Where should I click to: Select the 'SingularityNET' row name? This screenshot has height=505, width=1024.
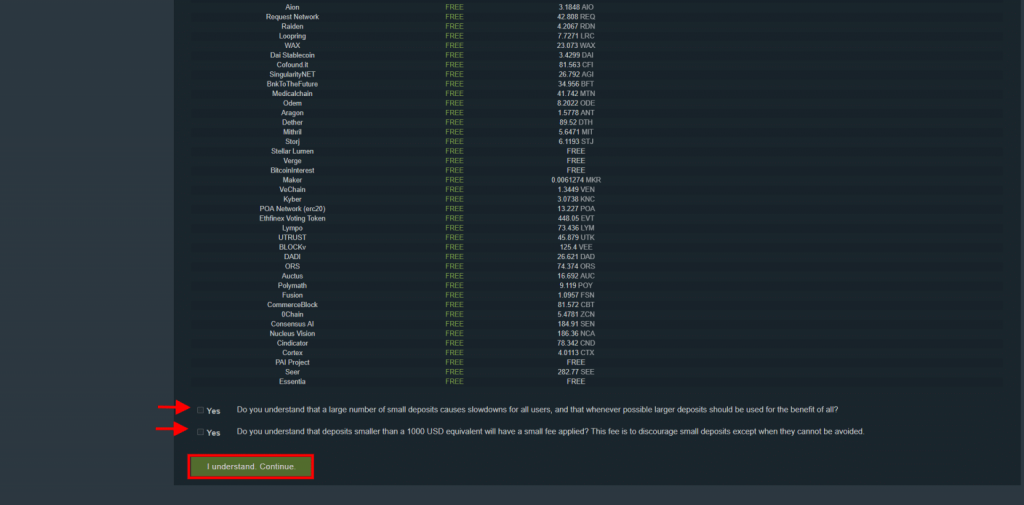pos(292,74)
